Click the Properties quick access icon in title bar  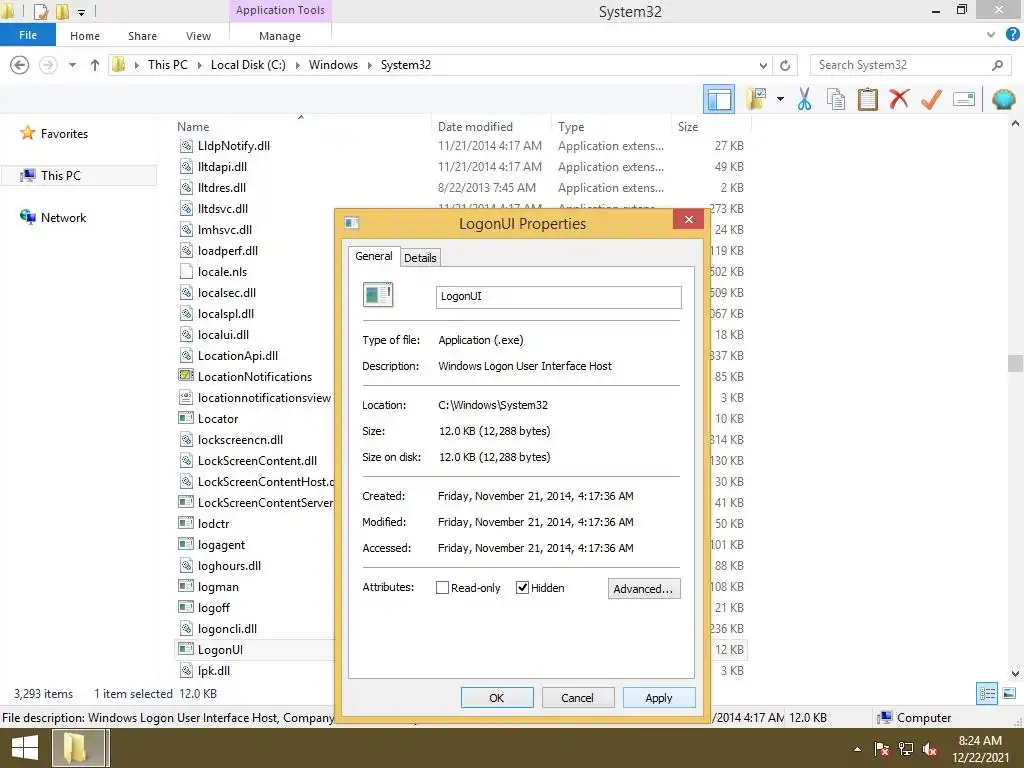pyautogui.click(x=40, y=11)
